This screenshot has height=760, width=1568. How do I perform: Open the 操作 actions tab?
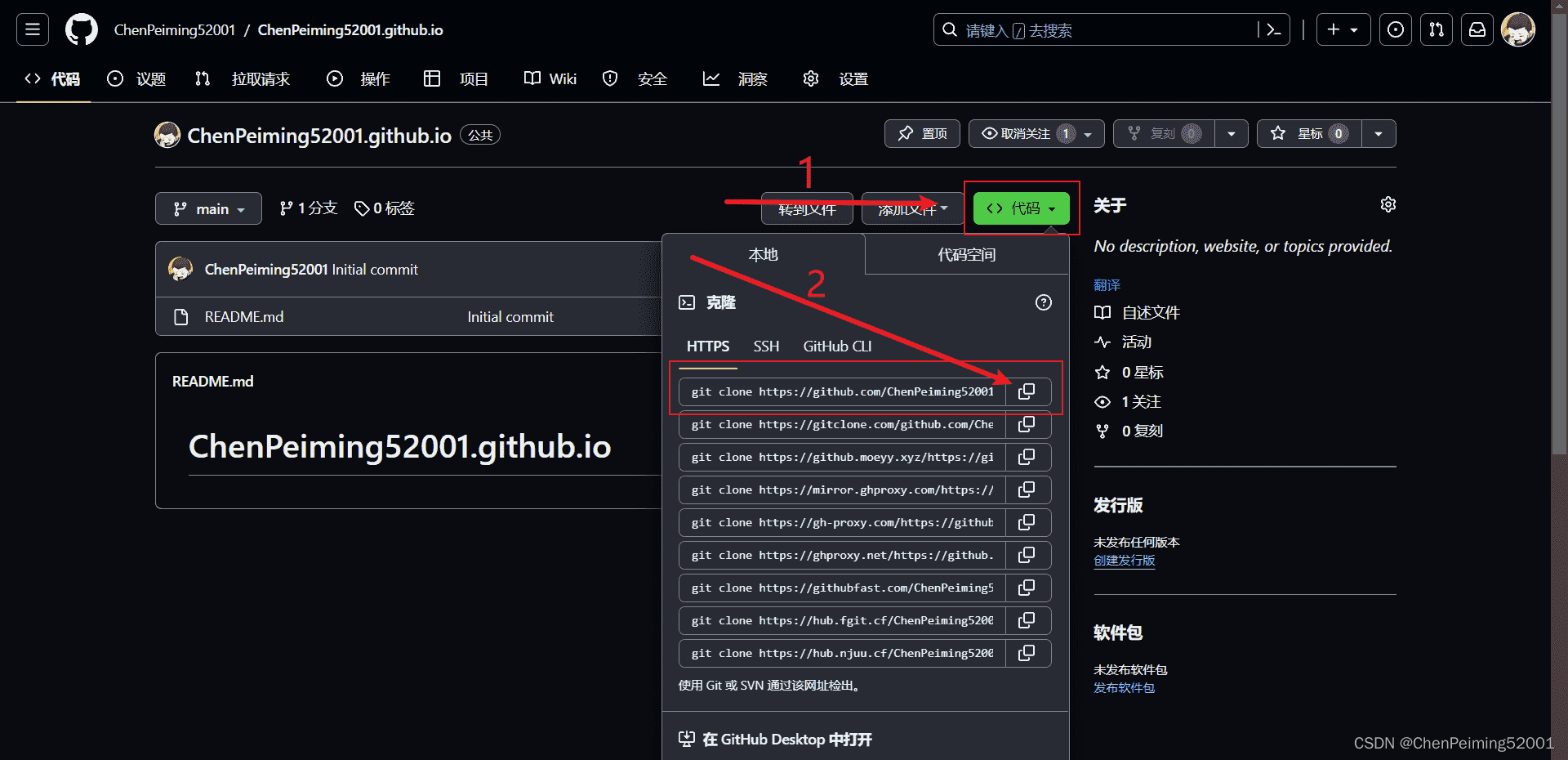tap(359, 78)
